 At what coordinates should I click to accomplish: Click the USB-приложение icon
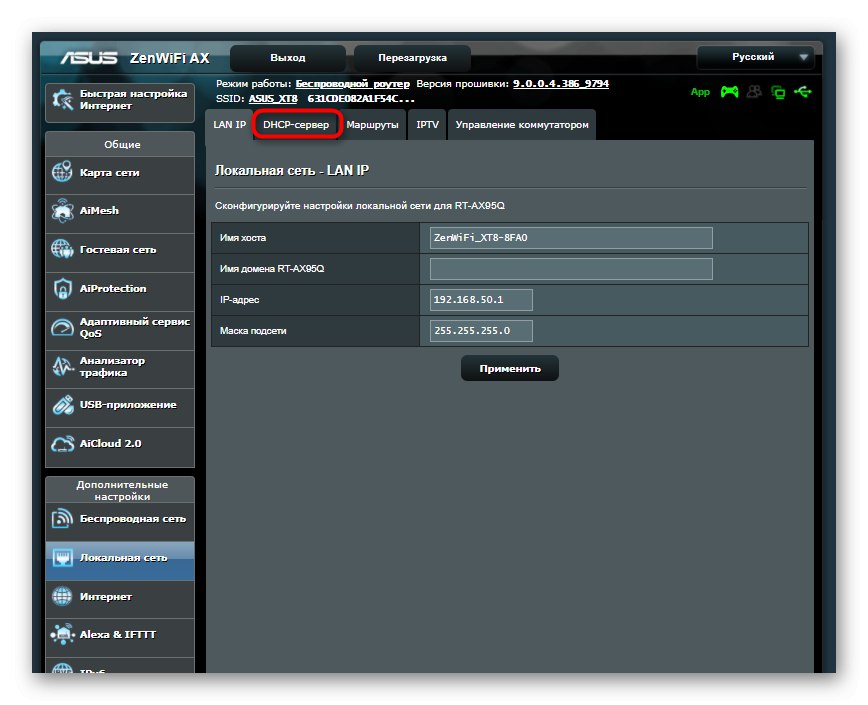[x=63, y=405]
